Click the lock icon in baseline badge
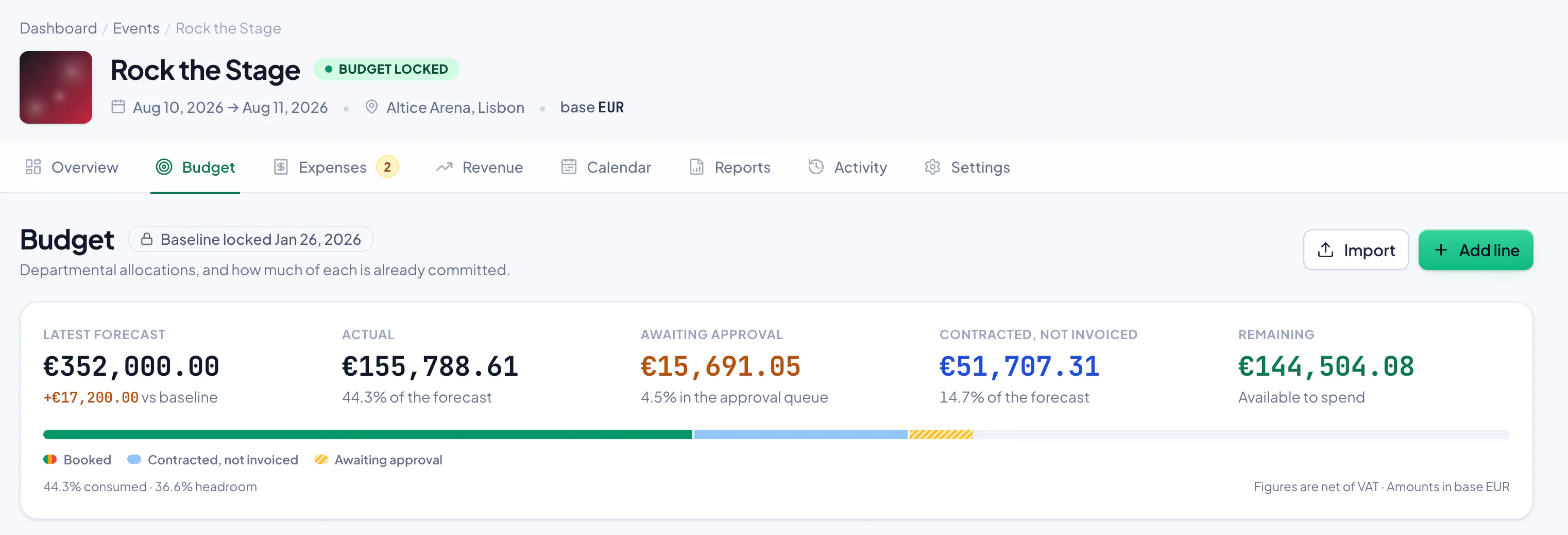Image resolution: width=1568 pixels, height=535 pixels. (147, 239)
